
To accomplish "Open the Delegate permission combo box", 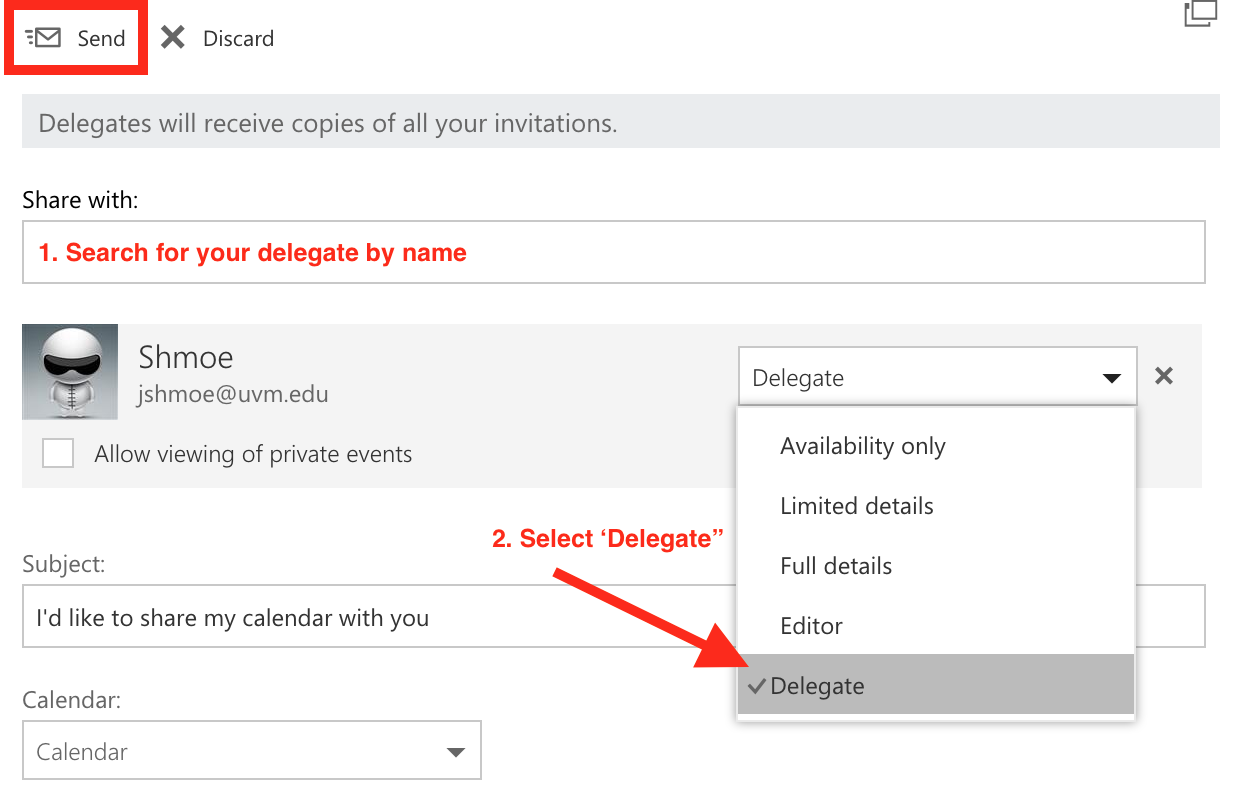I will [937, 377].
